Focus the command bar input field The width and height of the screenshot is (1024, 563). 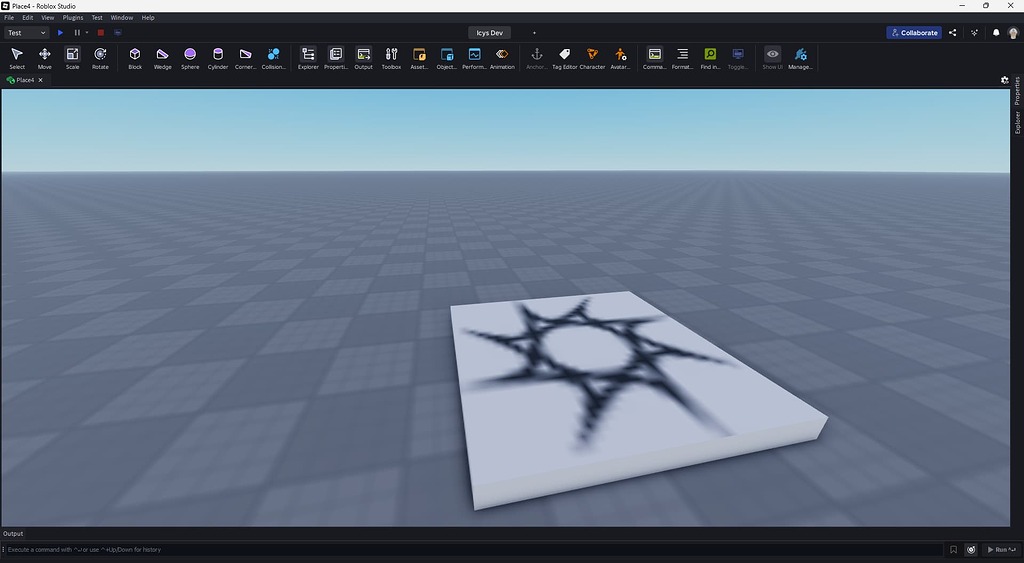pyautogui.click(x=473, y=549)
